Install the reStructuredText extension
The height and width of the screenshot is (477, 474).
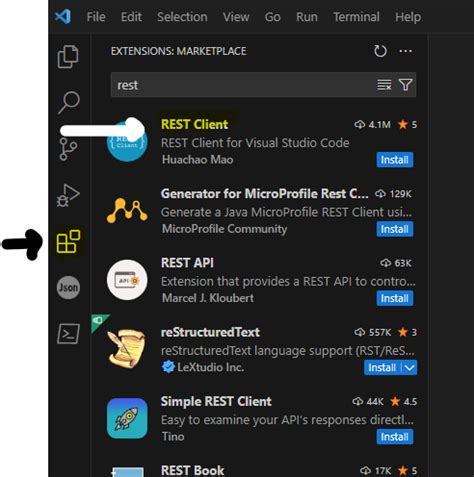(382, 367)
